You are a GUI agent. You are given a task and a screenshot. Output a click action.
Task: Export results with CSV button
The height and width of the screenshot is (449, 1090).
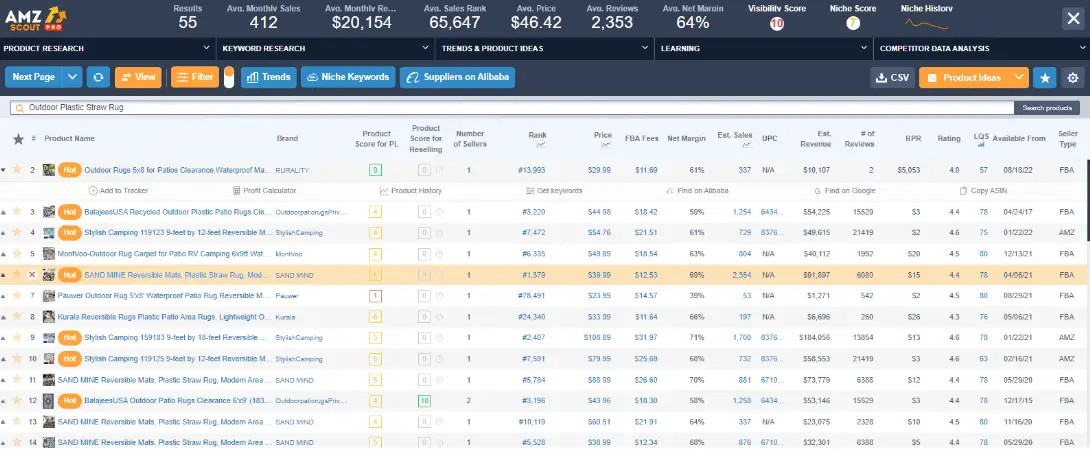[893, 78]
